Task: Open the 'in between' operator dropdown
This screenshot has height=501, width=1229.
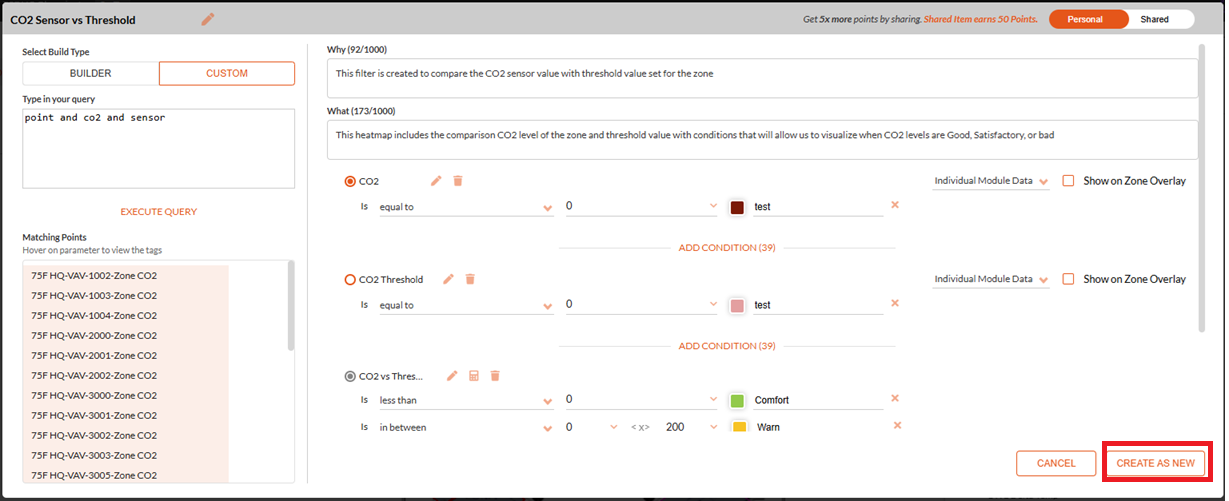Action: (x=466, y=427)
